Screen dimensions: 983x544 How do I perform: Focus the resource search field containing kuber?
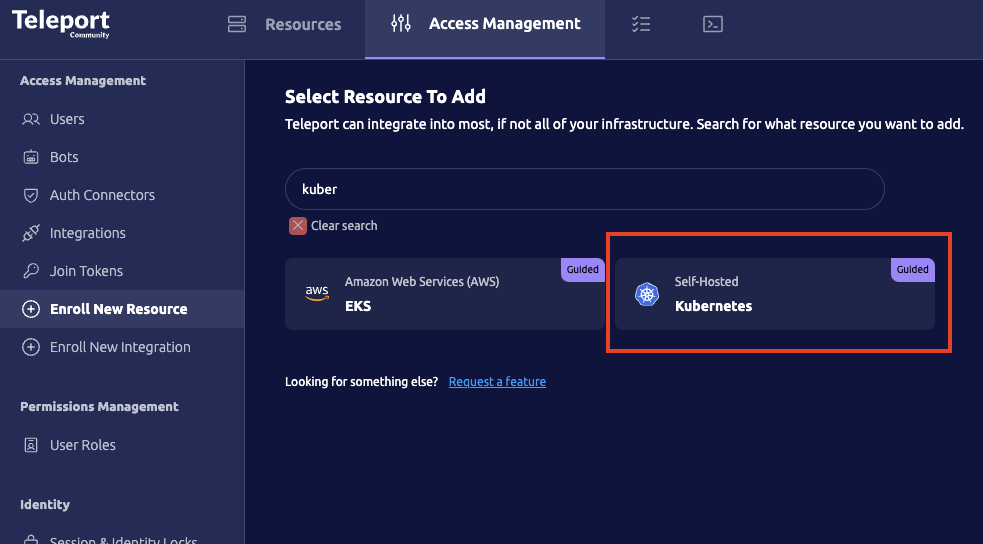(584, 189)
